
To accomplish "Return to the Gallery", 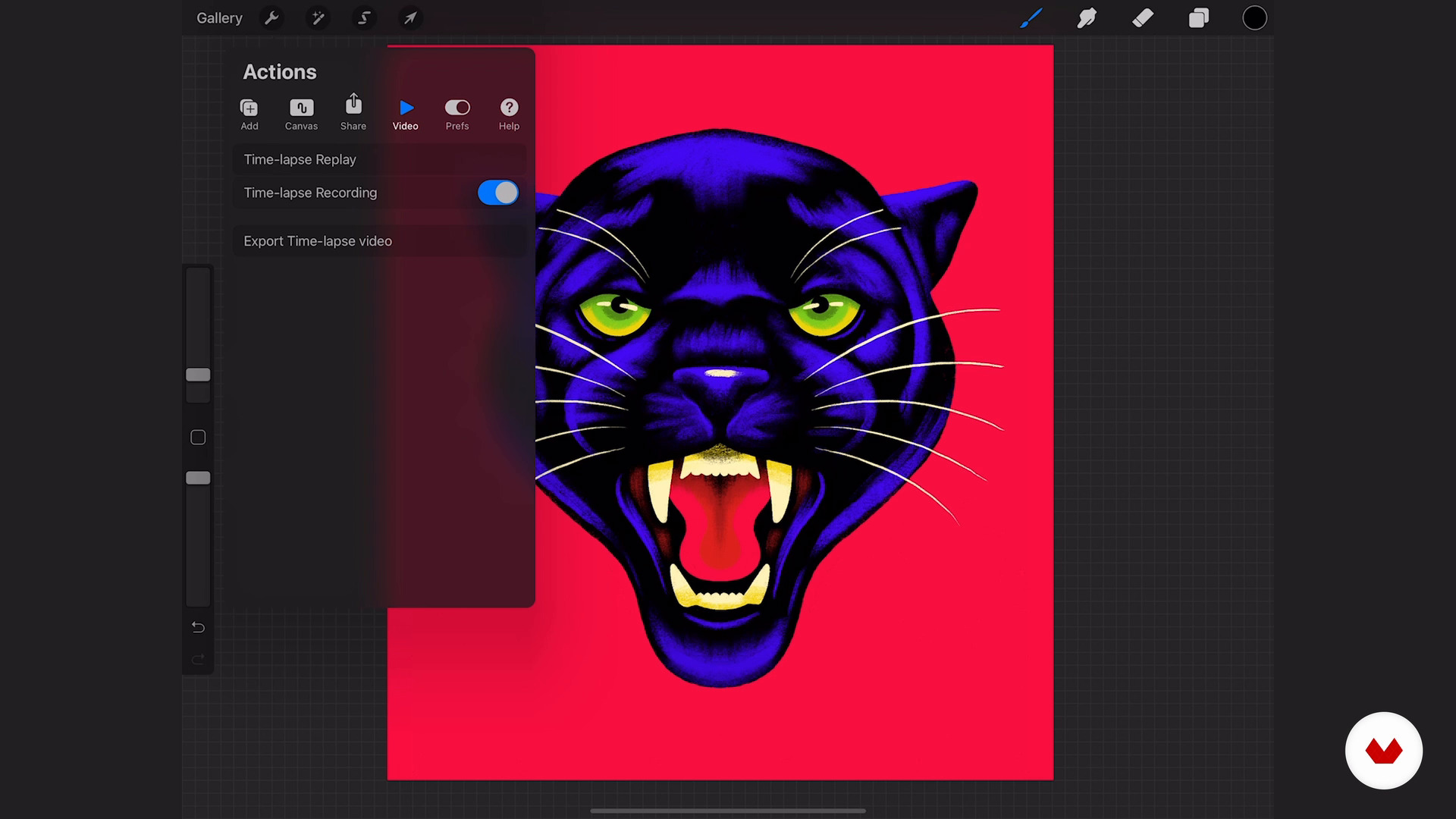I will tap(219, 17).
